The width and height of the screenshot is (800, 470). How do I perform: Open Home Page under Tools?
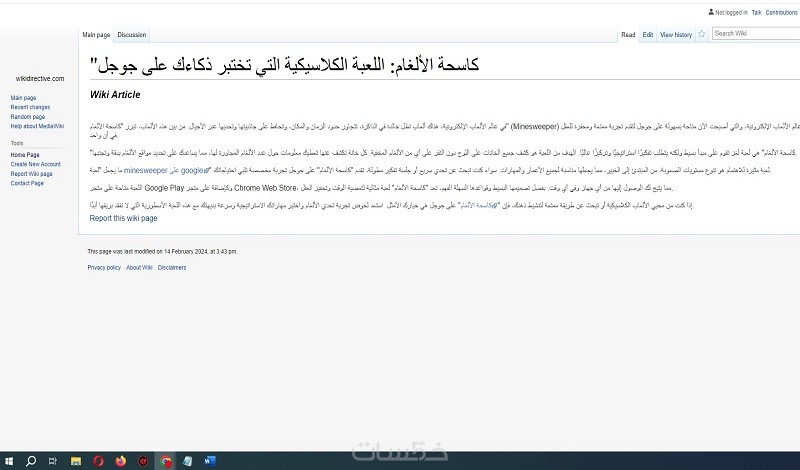(25, 155)
